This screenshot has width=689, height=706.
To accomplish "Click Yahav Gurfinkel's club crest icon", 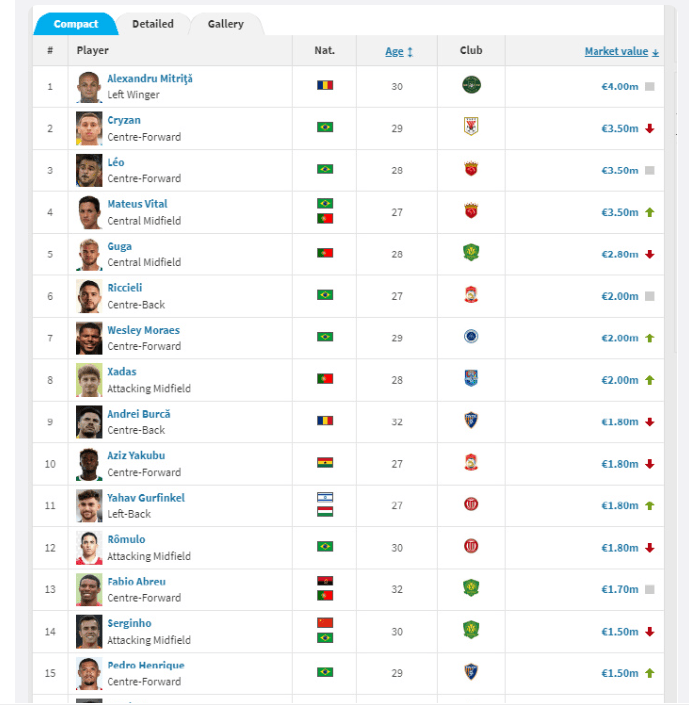I will click(471, 505).
